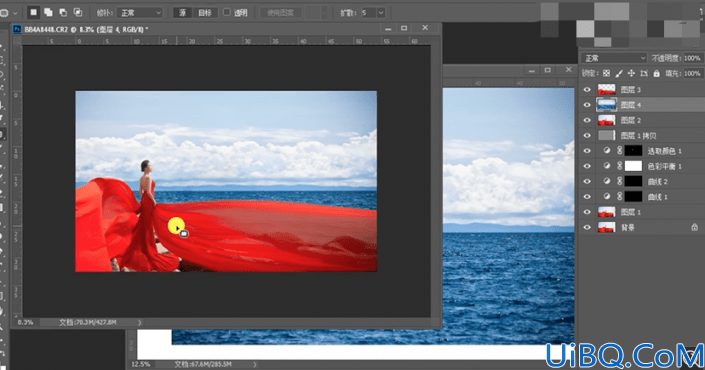Click mask link icon of 色彩平衡 1
This screenshot has width=705, height=370.
click(x=619, y=166)
